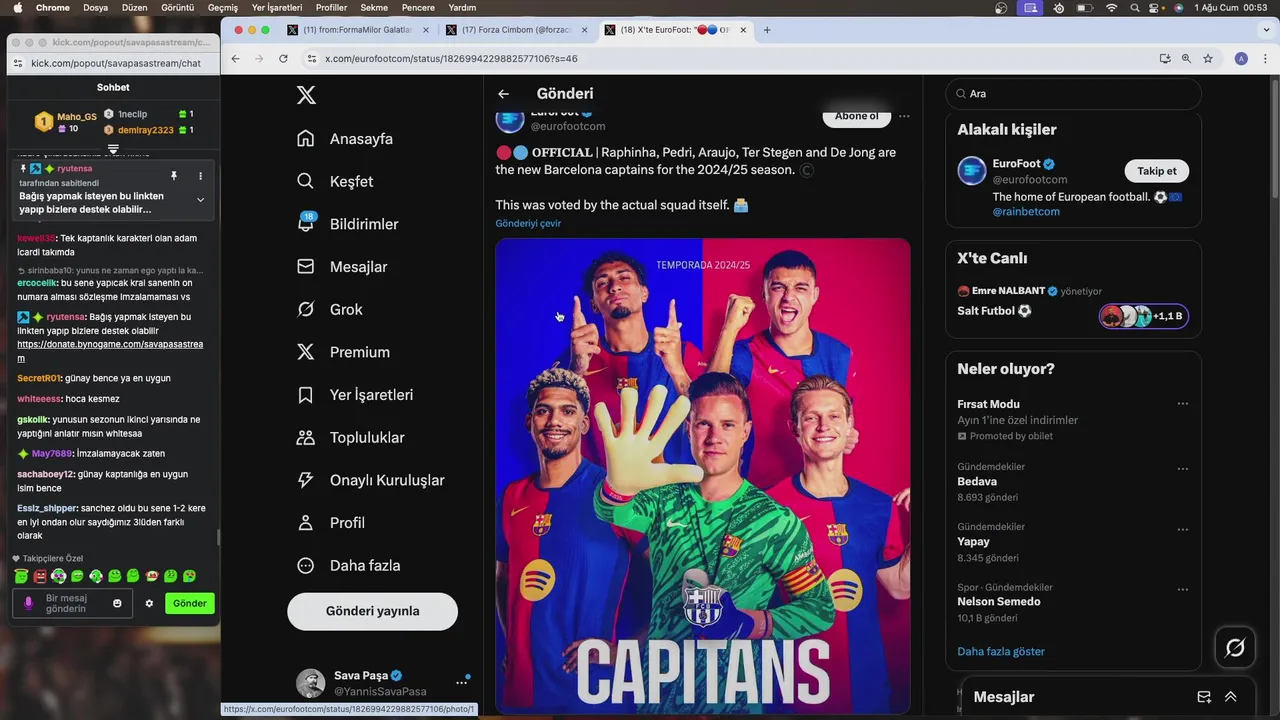This screenshot has width=1280, height=720.
Task: Unpin the pinned chat message
Action: click(174, 176)
